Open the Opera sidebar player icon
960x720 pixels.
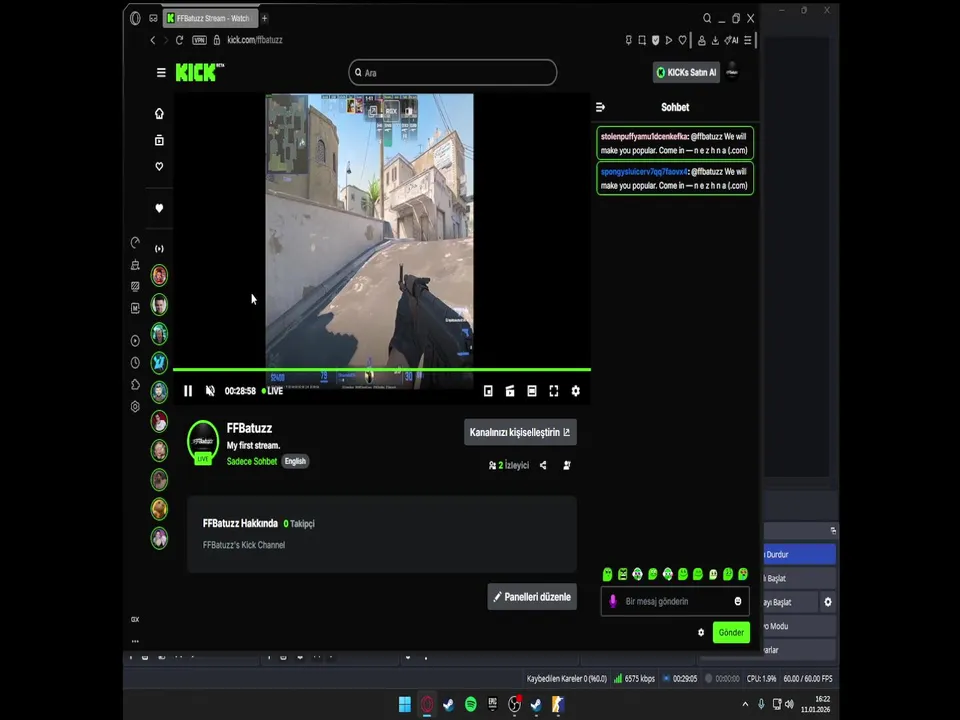click(135, 340)
